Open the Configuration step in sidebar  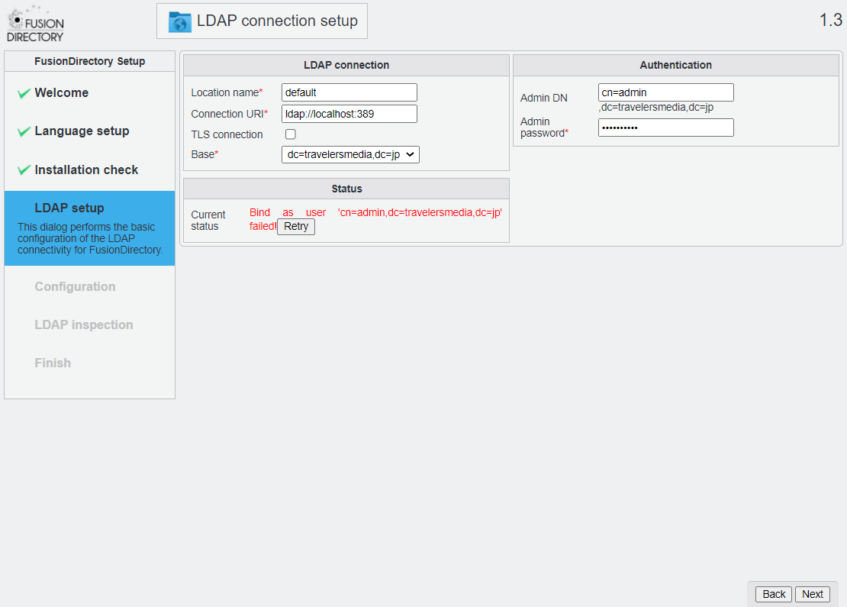(x=75, y=287)
